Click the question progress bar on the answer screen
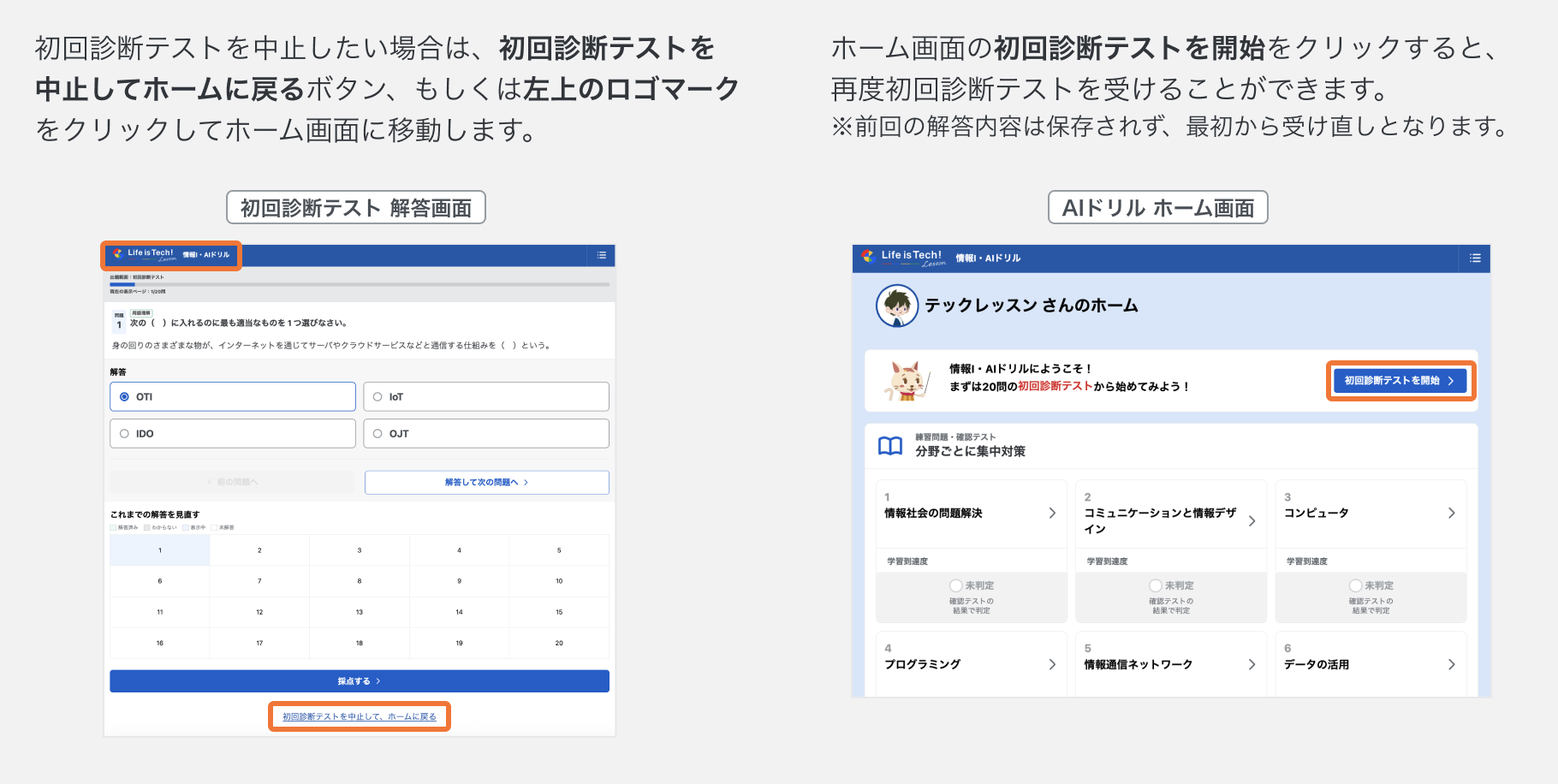Image resolution: width=1558 pixels, height=784 pixels. [x=360, y=284]
